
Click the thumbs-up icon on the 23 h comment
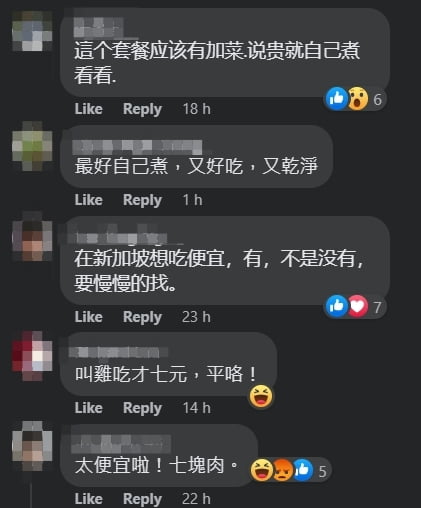pyautogui.click(x=337, y=306)
